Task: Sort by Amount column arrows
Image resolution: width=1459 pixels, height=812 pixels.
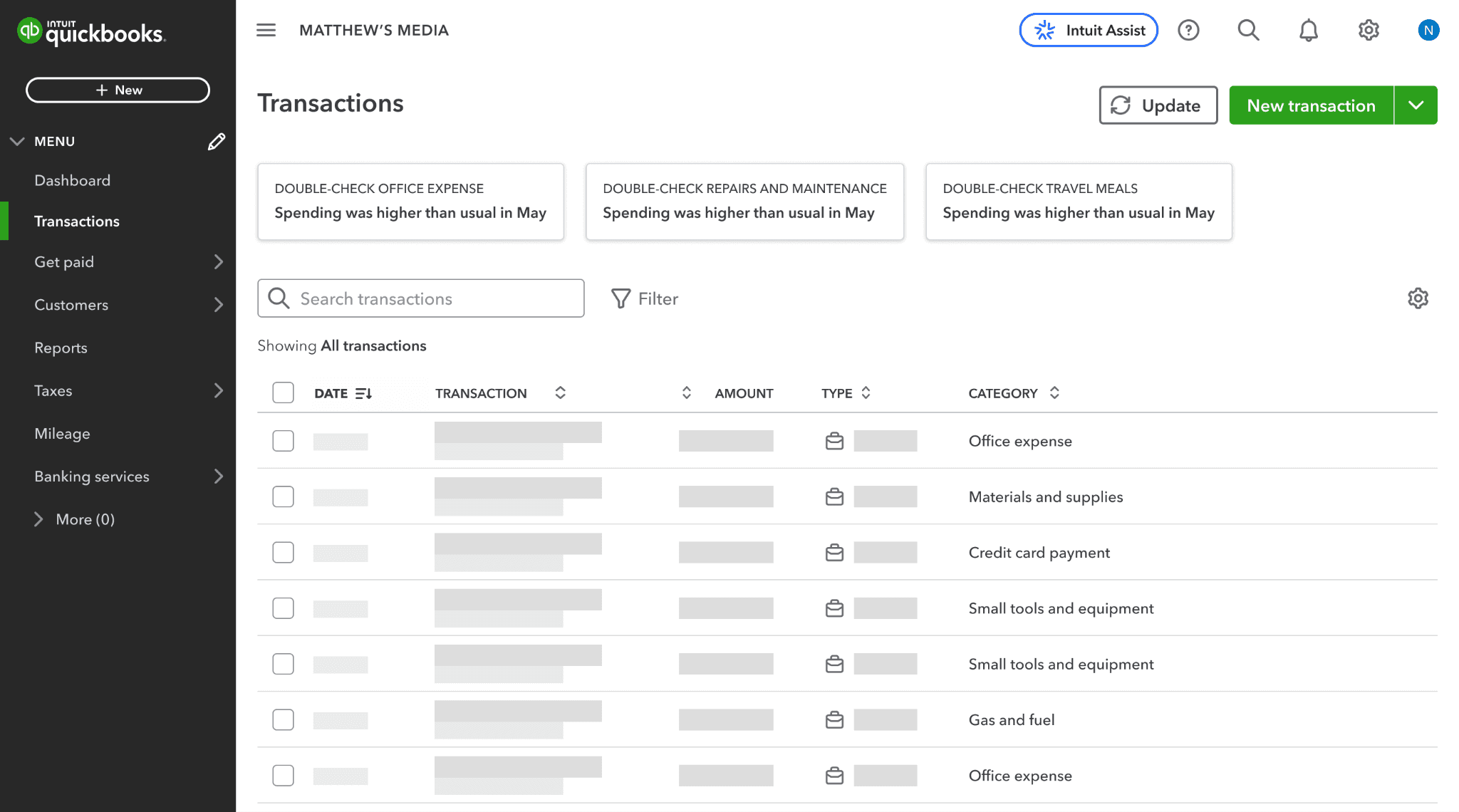Action: pyautogui.click(x=686, y=392)
